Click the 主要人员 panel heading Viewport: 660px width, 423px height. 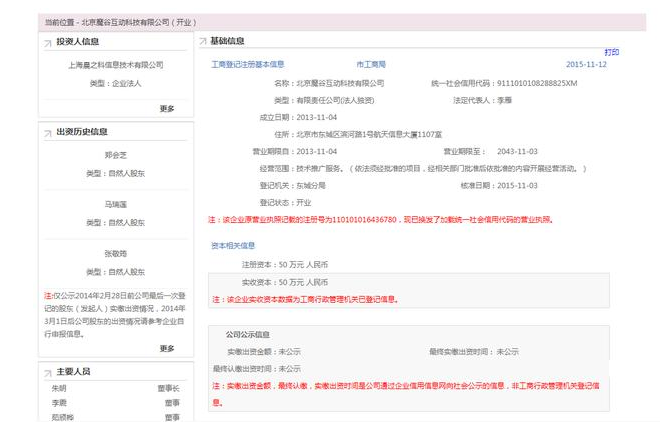(x=73, y=372)
